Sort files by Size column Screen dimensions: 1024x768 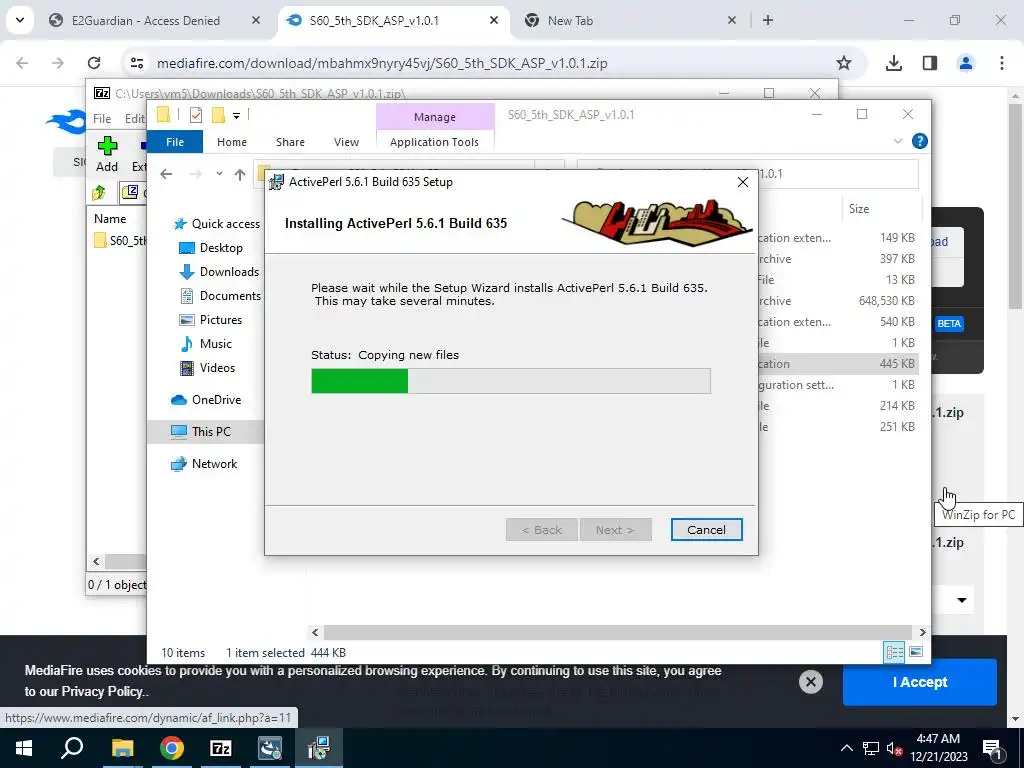(x=859, y=209)
